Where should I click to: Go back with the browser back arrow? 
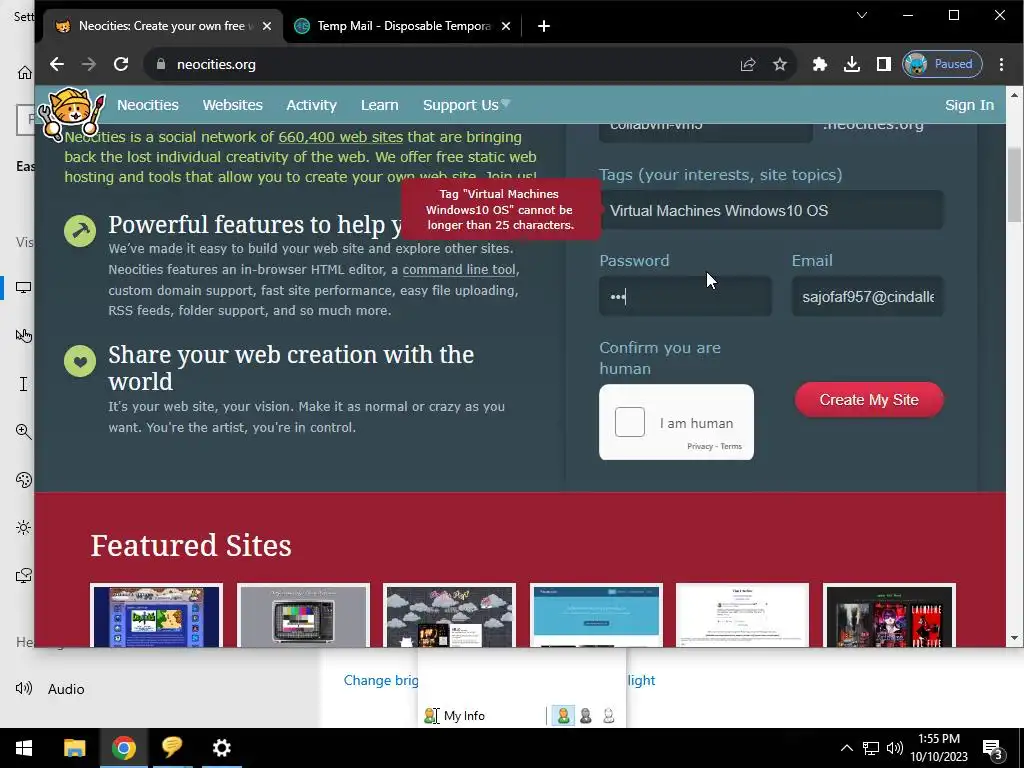(x=57, y=64)
